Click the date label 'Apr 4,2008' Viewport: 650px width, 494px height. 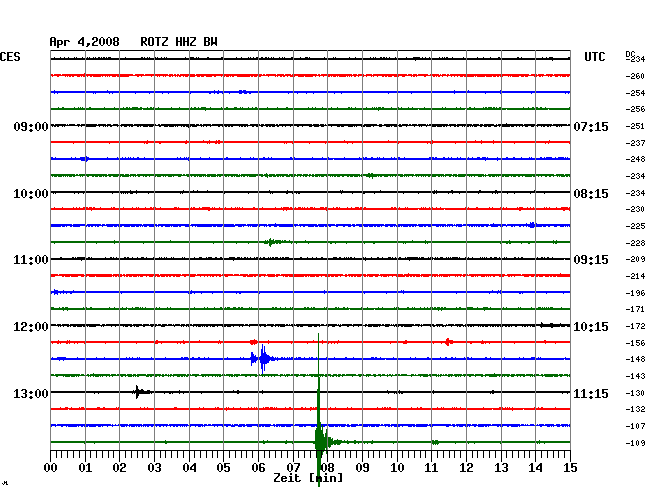pos(85,42)
